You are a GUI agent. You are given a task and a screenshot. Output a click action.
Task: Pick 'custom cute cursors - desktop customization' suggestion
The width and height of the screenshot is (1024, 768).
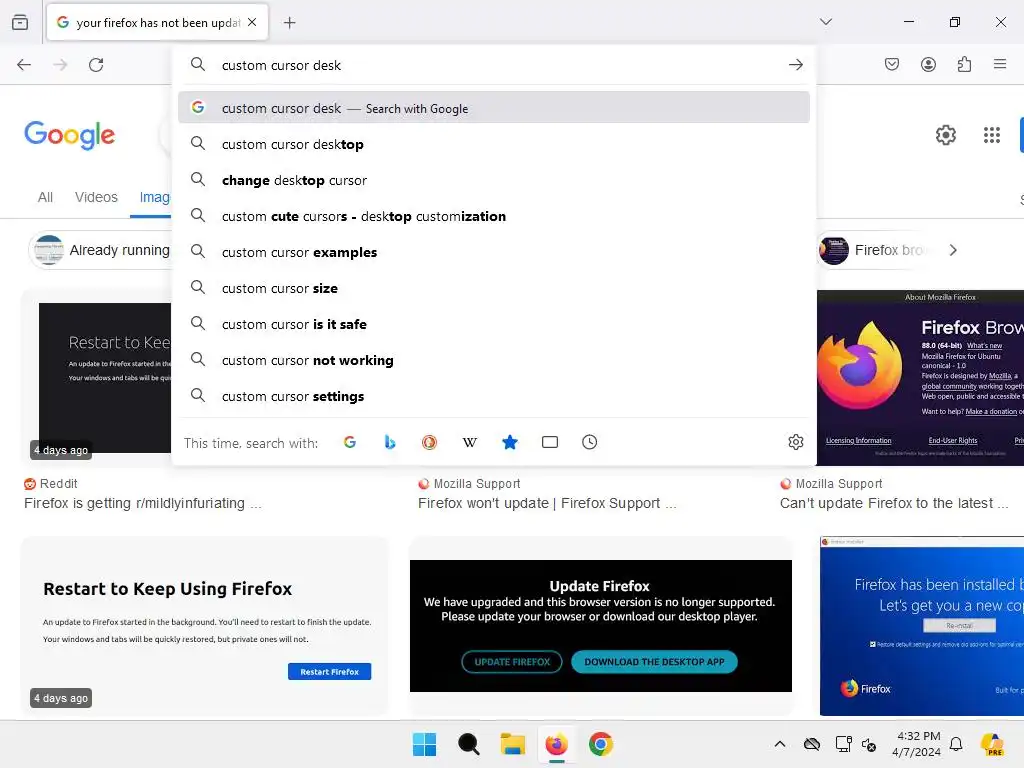pos(494,216)
